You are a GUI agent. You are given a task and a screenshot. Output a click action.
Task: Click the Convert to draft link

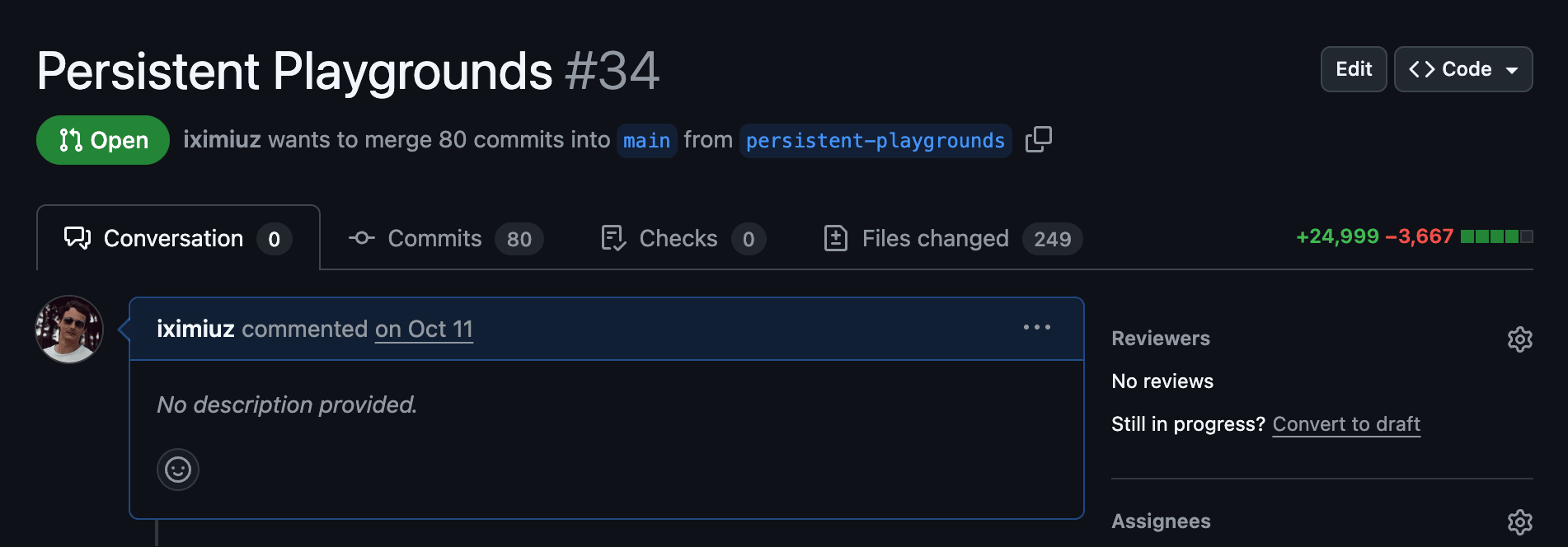coord(1345,424)
